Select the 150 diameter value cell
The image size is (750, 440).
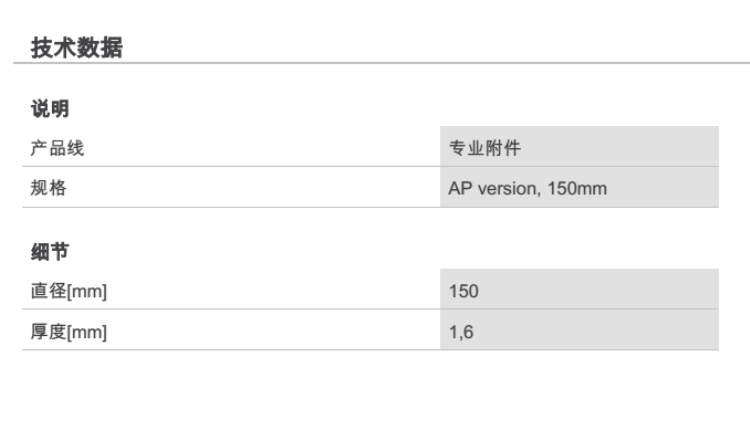(578, 290)
